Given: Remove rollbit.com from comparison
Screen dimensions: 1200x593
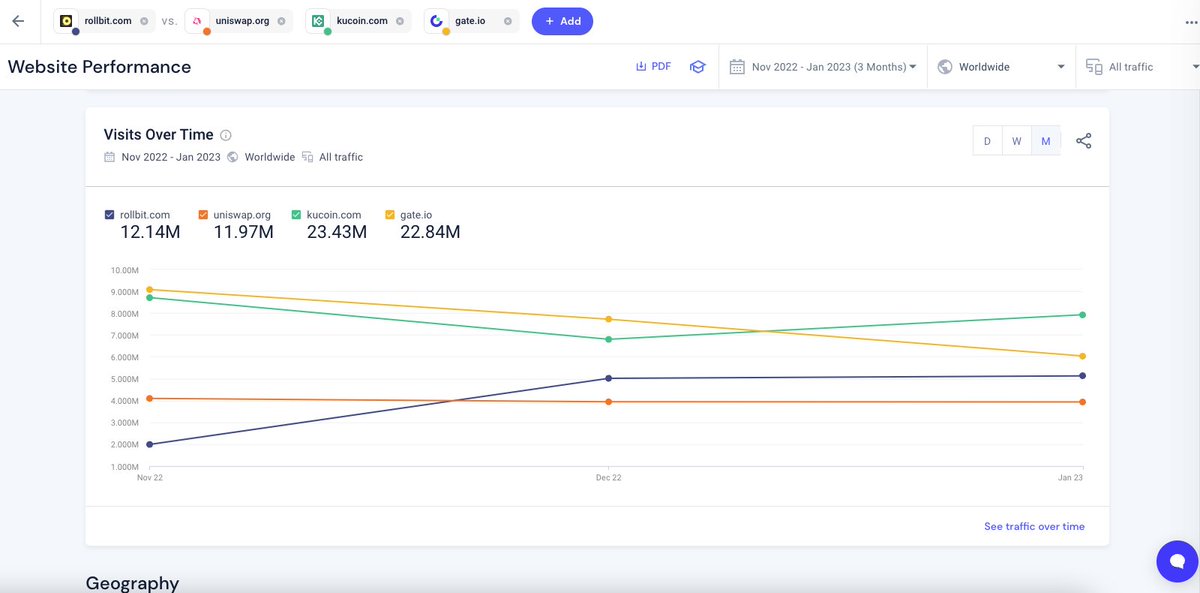Looking at the screenshot, I should 144,21.
